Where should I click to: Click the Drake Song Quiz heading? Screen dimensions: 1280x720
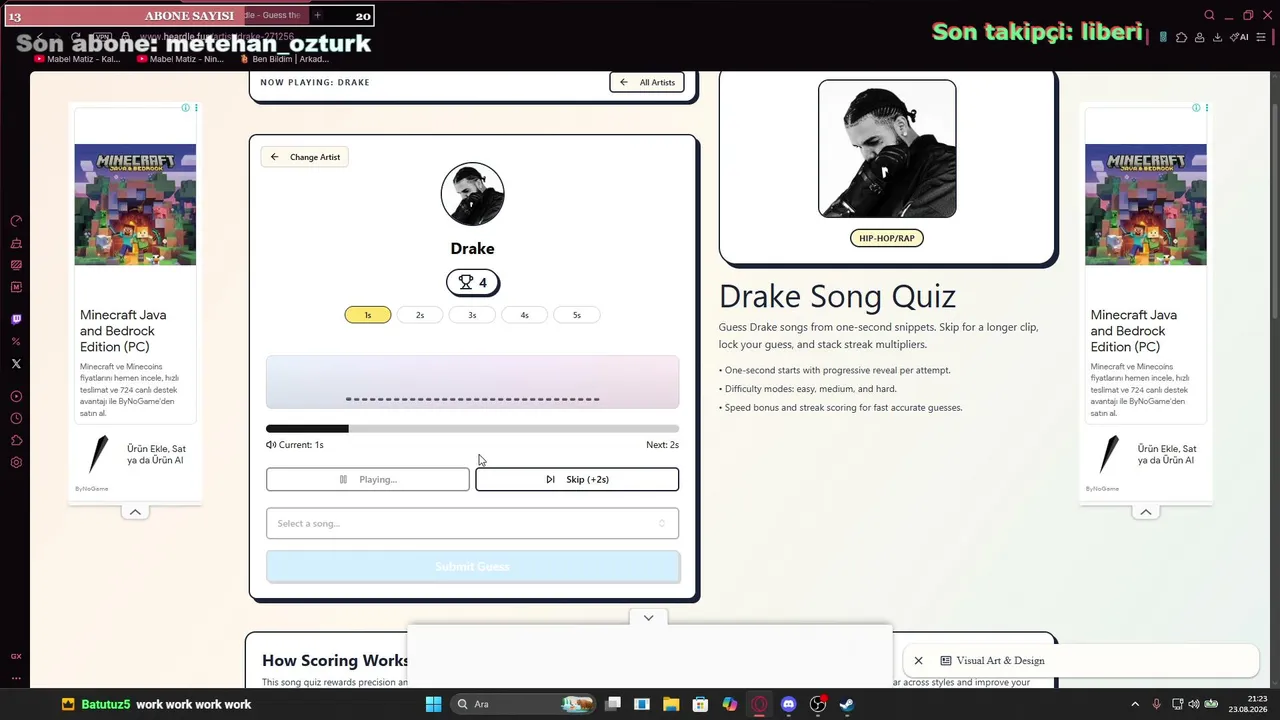[x=837, y=296]
